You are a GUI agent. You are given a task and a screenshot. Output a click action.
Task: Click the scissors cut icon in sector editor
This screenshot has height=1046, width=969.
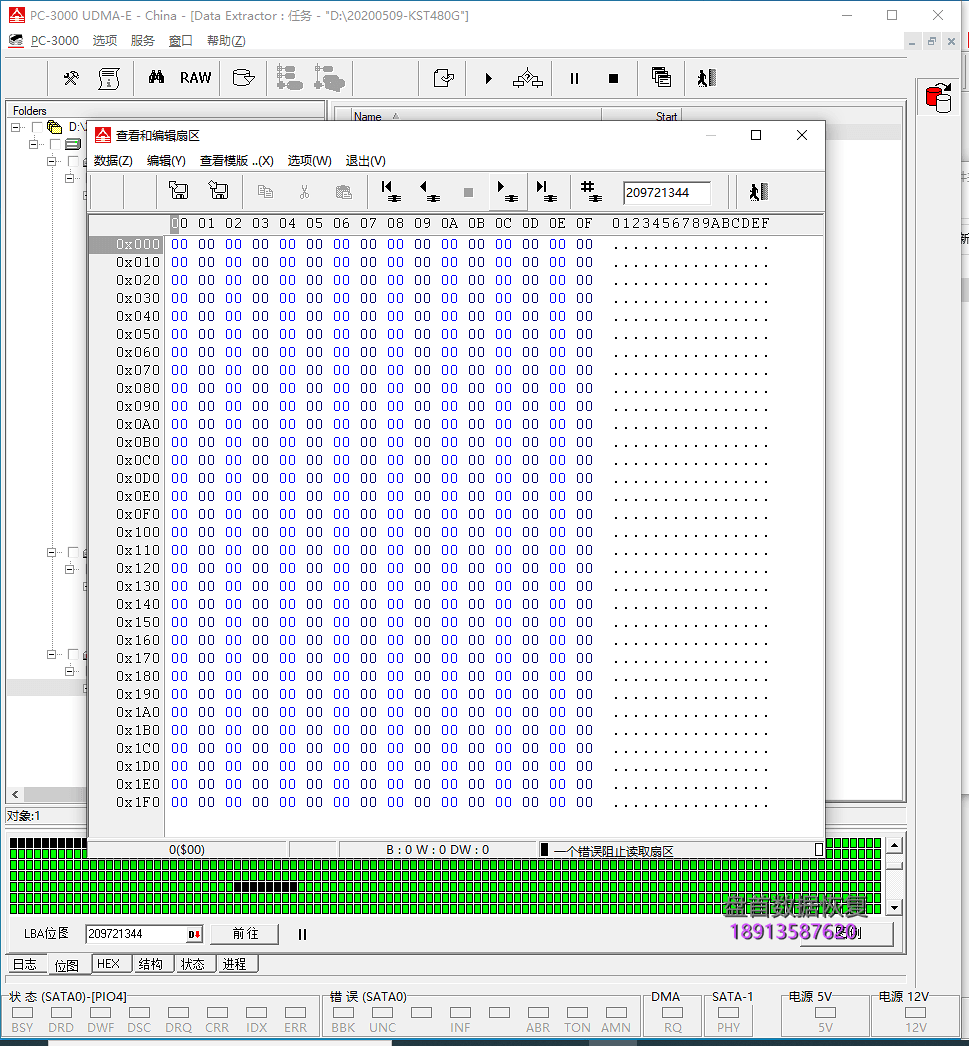click(304, 192)
